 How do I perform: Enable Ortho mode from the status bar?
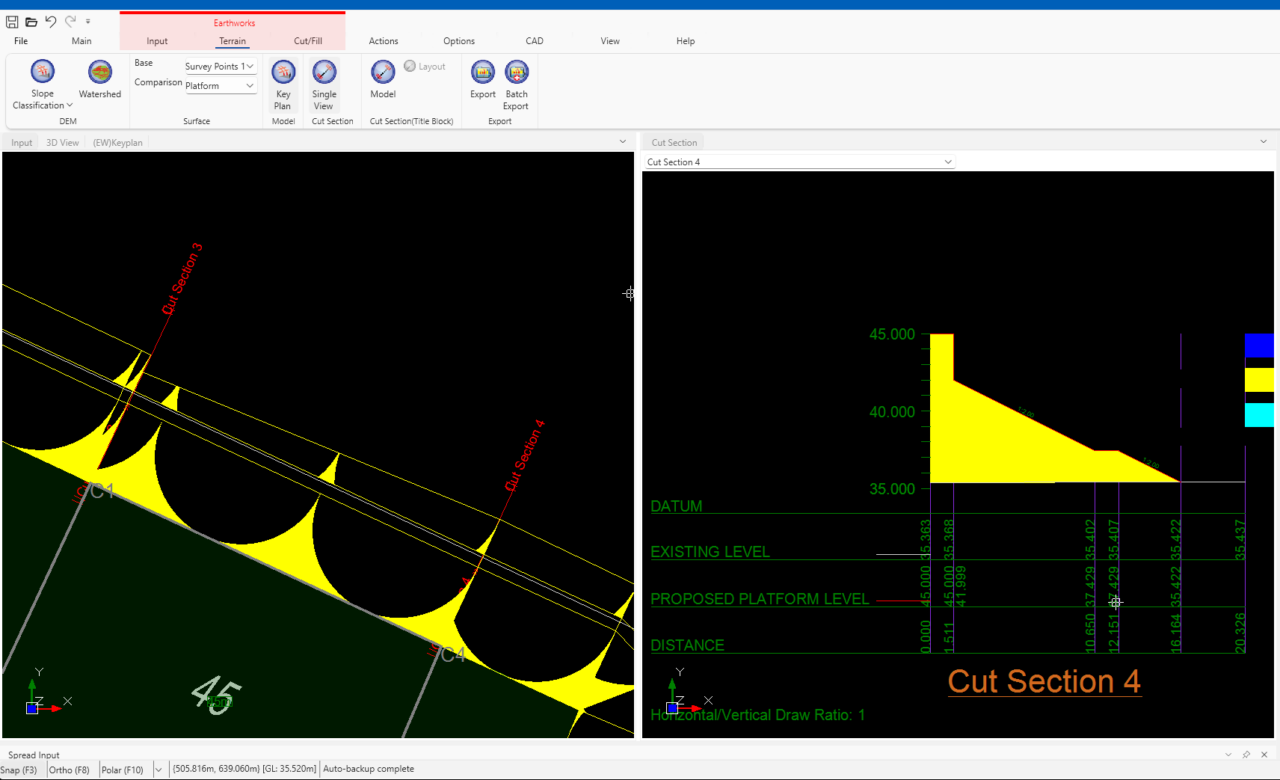point(67,769)
